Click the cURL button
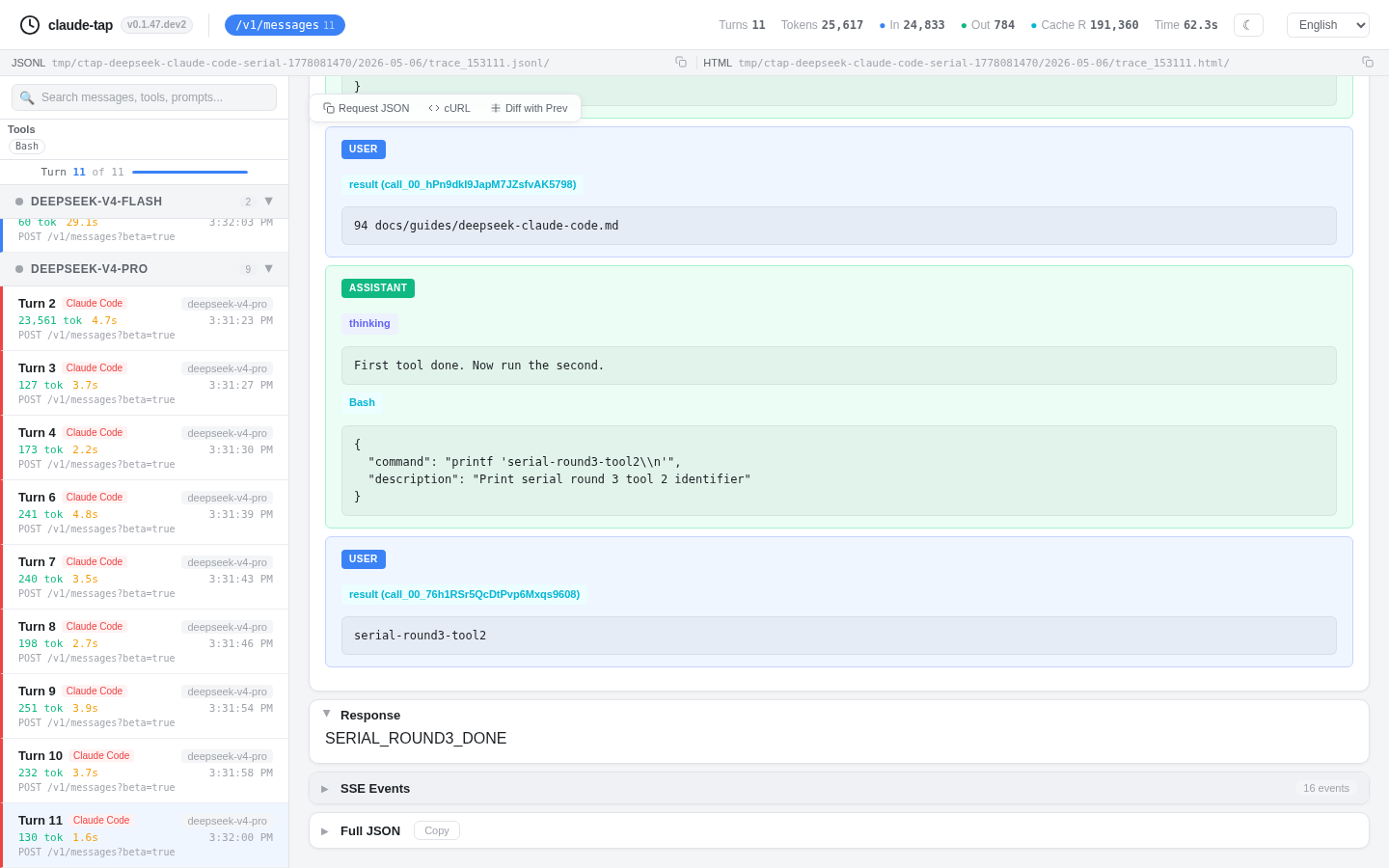Viewport: 1389px width, 868px height. pyautogui.click(x=449, y=108)
